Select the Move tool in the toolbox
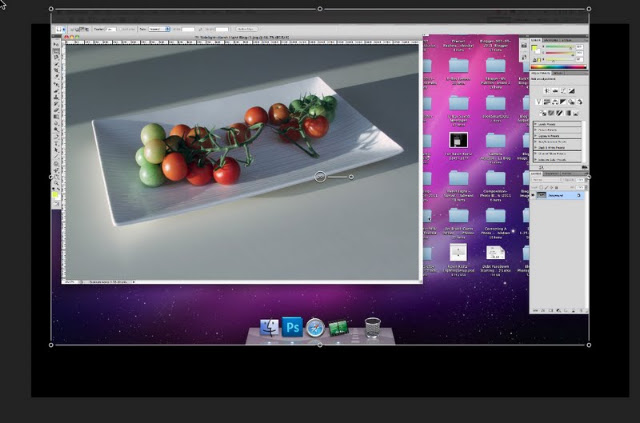Screen dimensions: 640x423 56,44
